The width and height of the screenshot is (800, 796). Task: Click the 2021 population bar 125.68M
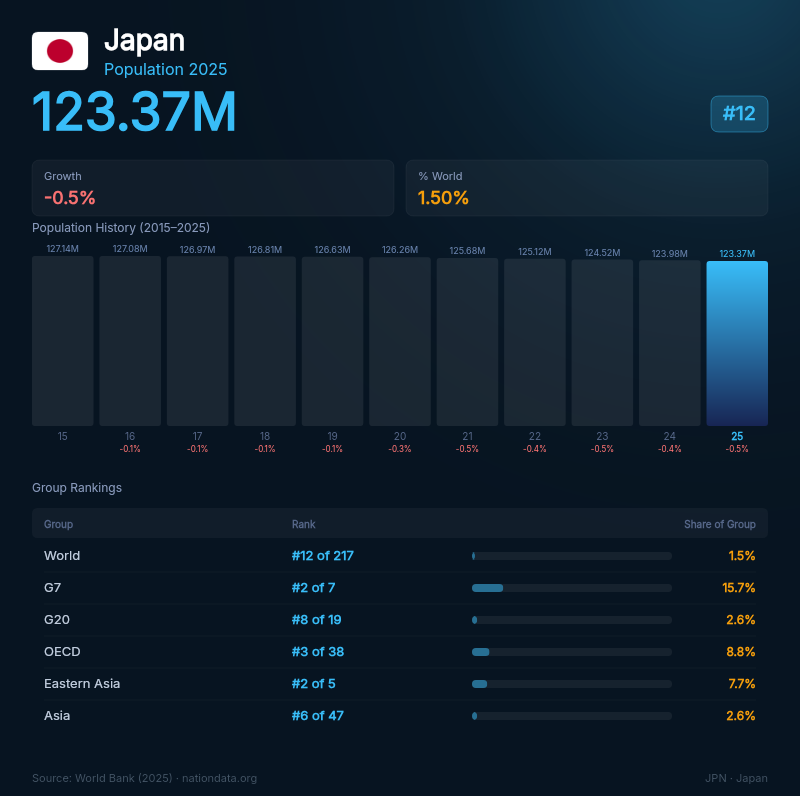467,342
